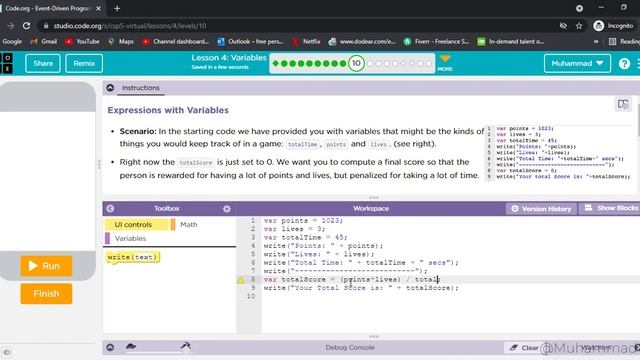Click the write(text) code block
Screen dimensions: 640x360
pos(132,257)
